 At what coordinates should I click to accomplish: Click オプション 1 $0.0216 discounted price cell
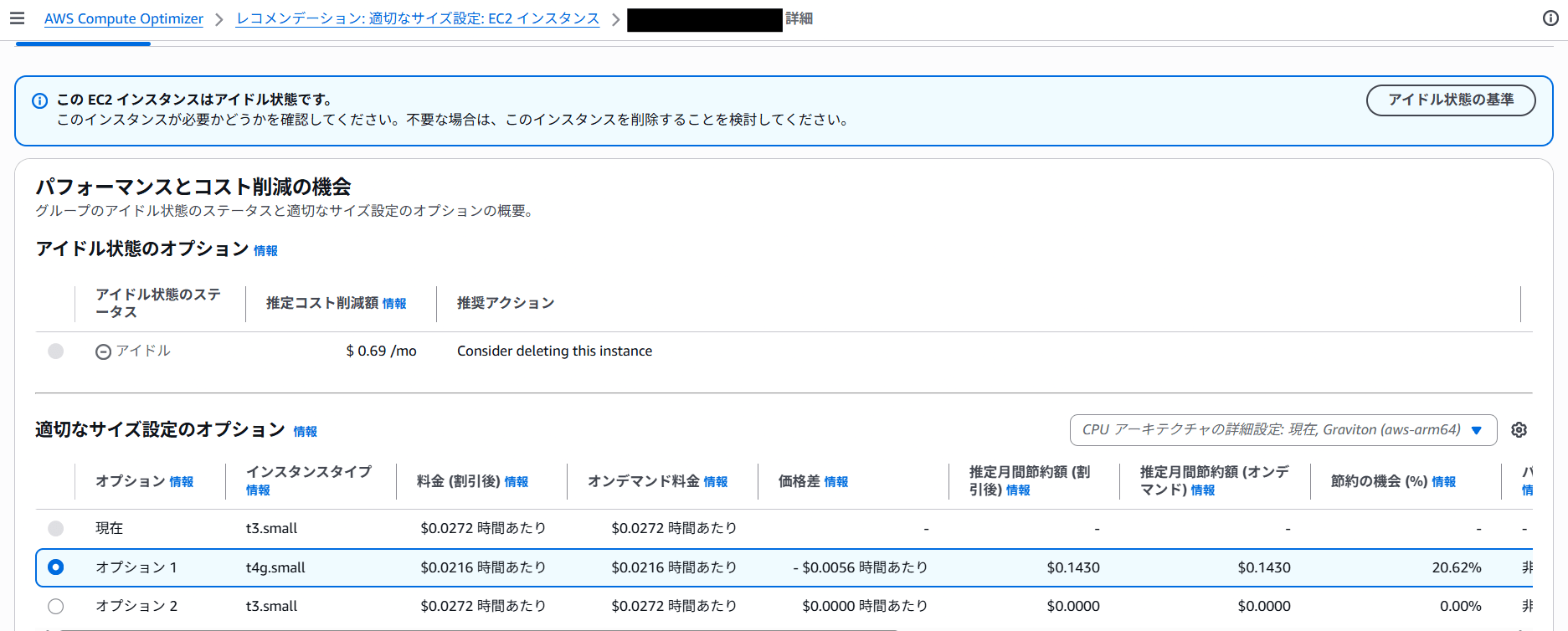point(483,567)
